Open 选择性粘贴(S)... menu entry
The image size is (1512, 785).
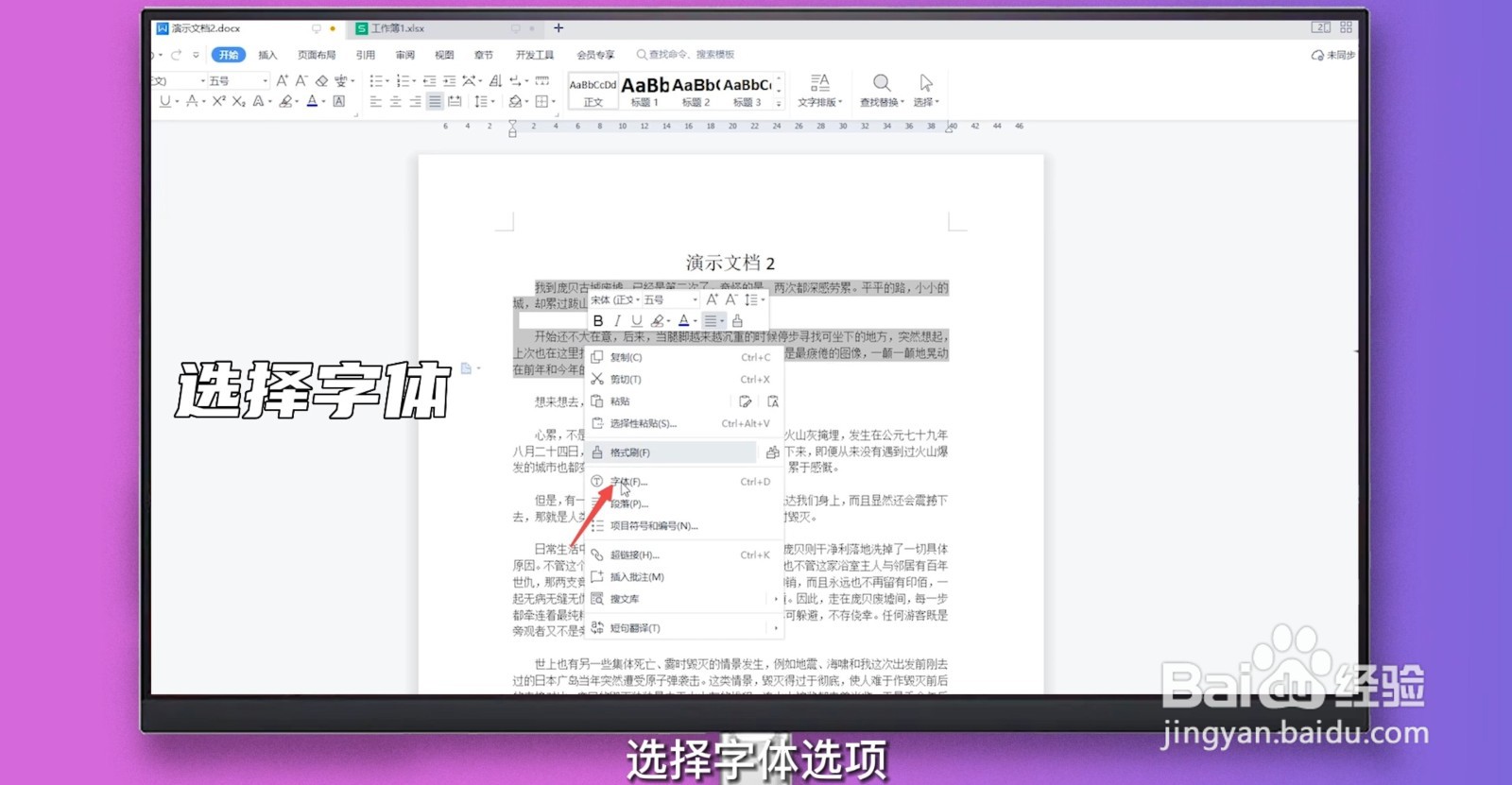point(682,423)
